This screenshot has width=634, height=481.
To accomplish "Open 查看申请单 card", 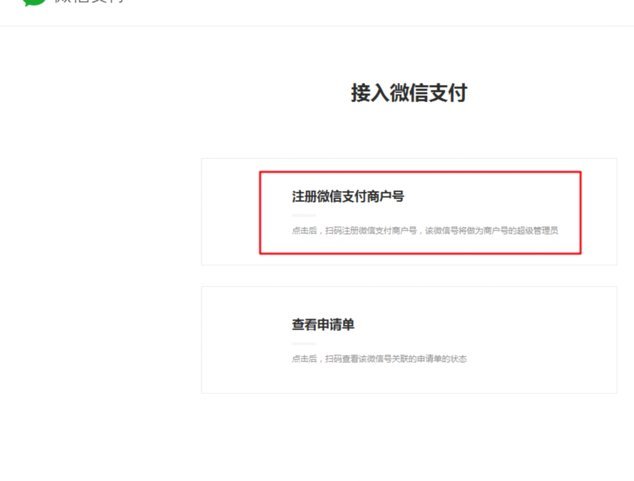I will [x=409, y=340].
